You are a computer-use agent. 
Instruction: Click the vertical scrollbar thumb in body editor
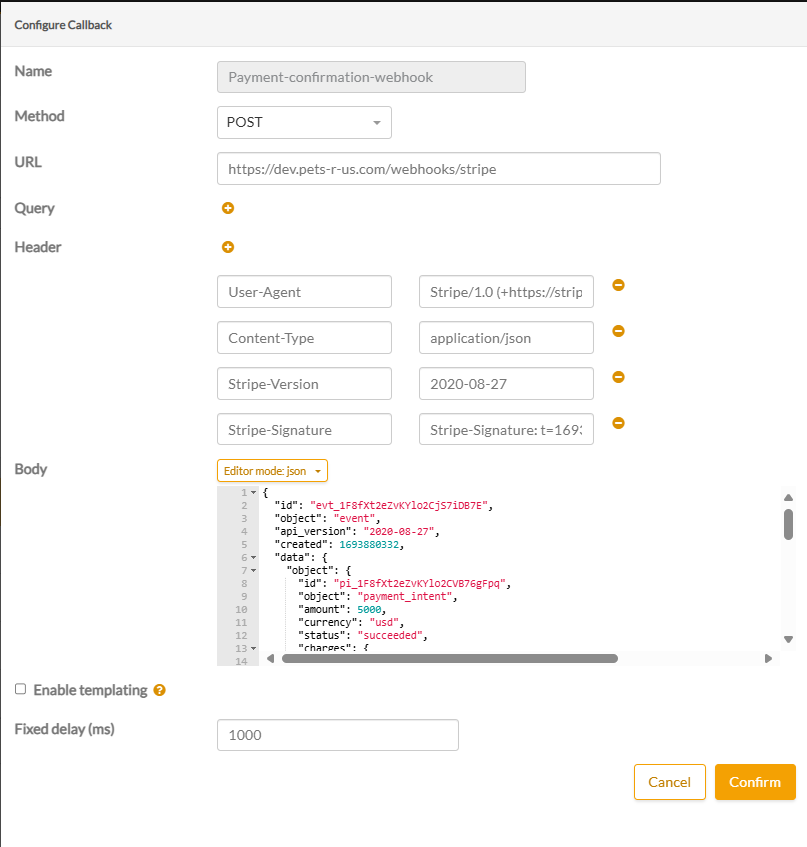pyautogui.click(x=788, y=524)
